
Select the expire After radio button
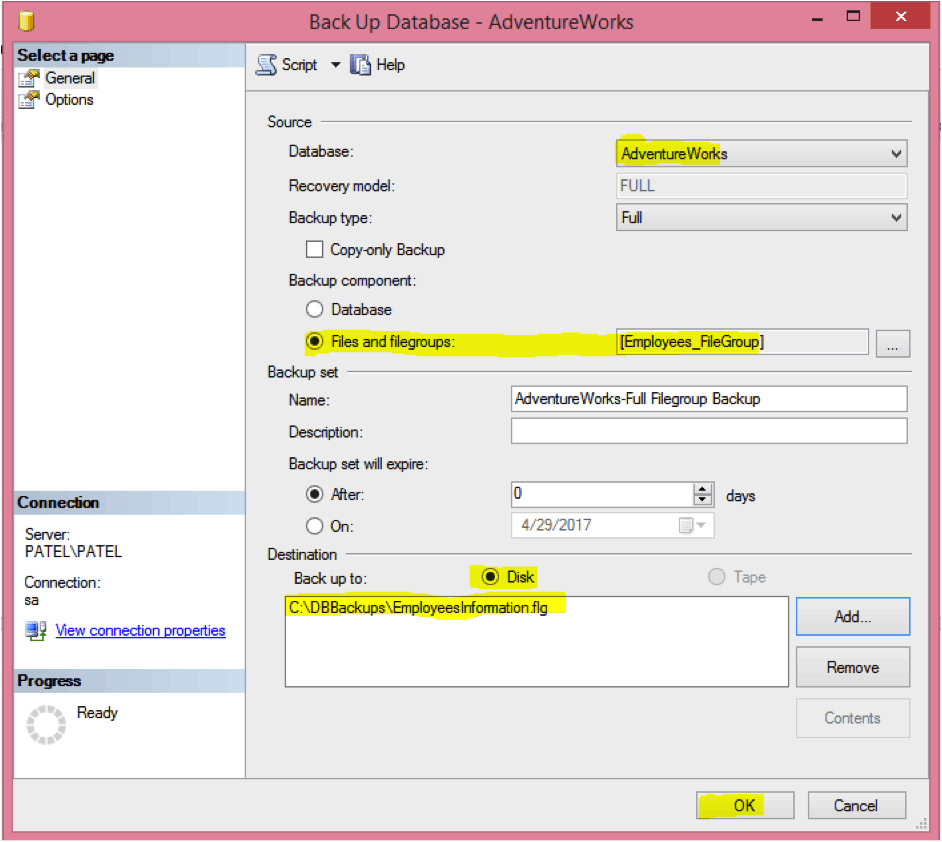[314, 494]
